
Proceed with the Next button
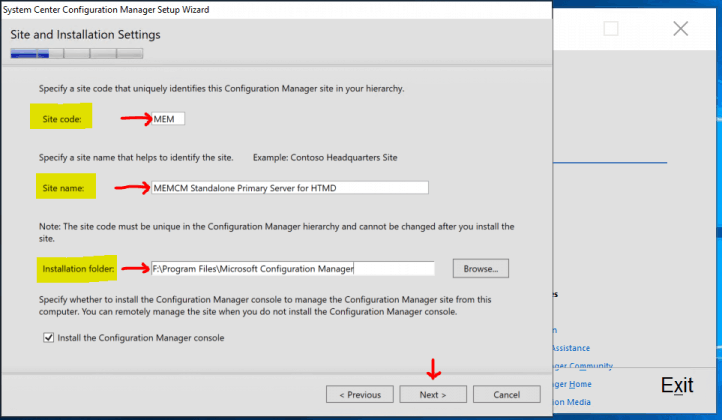433,395
